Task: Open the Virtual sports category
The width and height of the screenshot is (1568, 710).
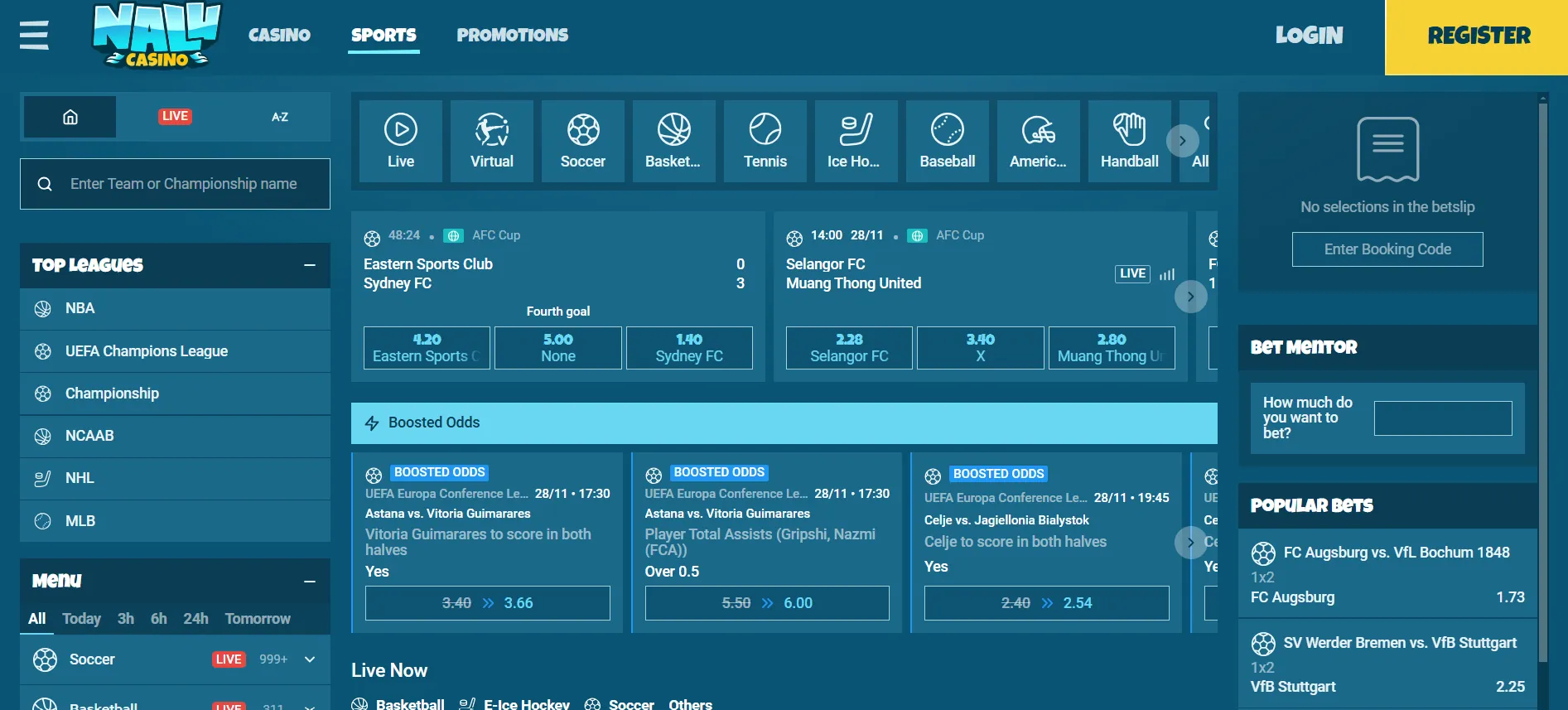Action: [492, 141]
